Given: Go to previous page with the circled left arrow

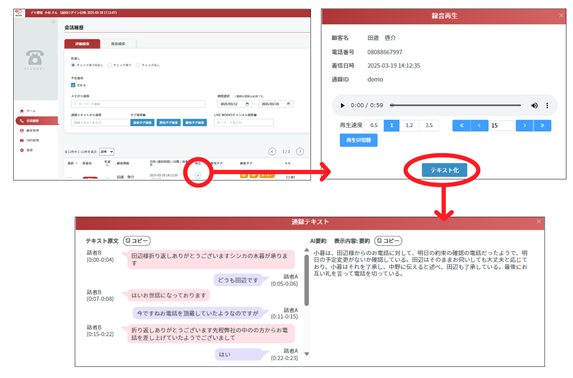Looking at the screenshot, I should click(272, 151).
